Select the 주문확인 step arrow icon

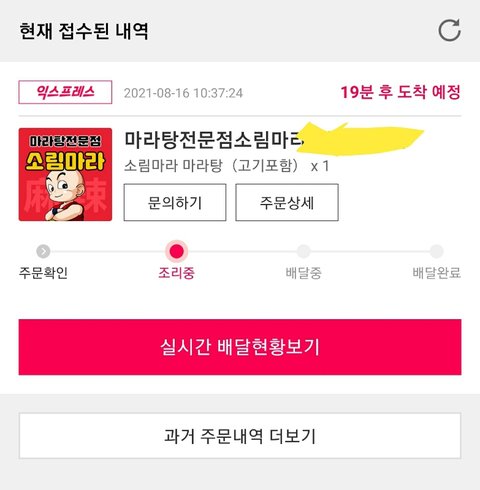(x=43, y=251)
